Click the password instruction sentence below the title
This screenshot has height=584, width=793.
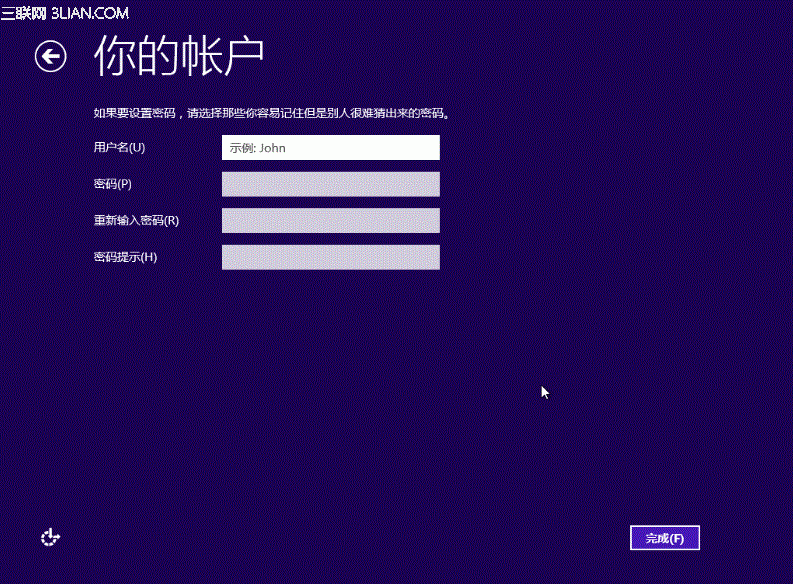click(272, 113)
